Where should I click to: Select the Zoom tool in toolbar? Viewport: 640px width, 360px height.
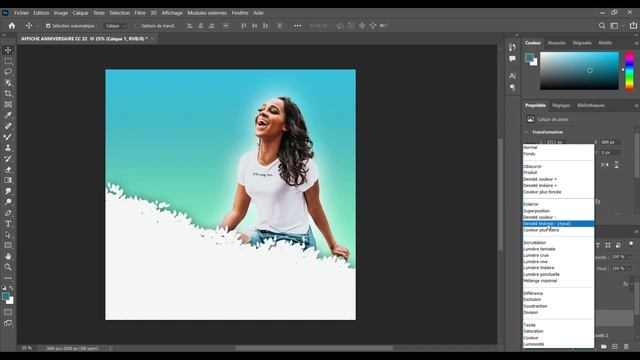click(x=8, y=267)
